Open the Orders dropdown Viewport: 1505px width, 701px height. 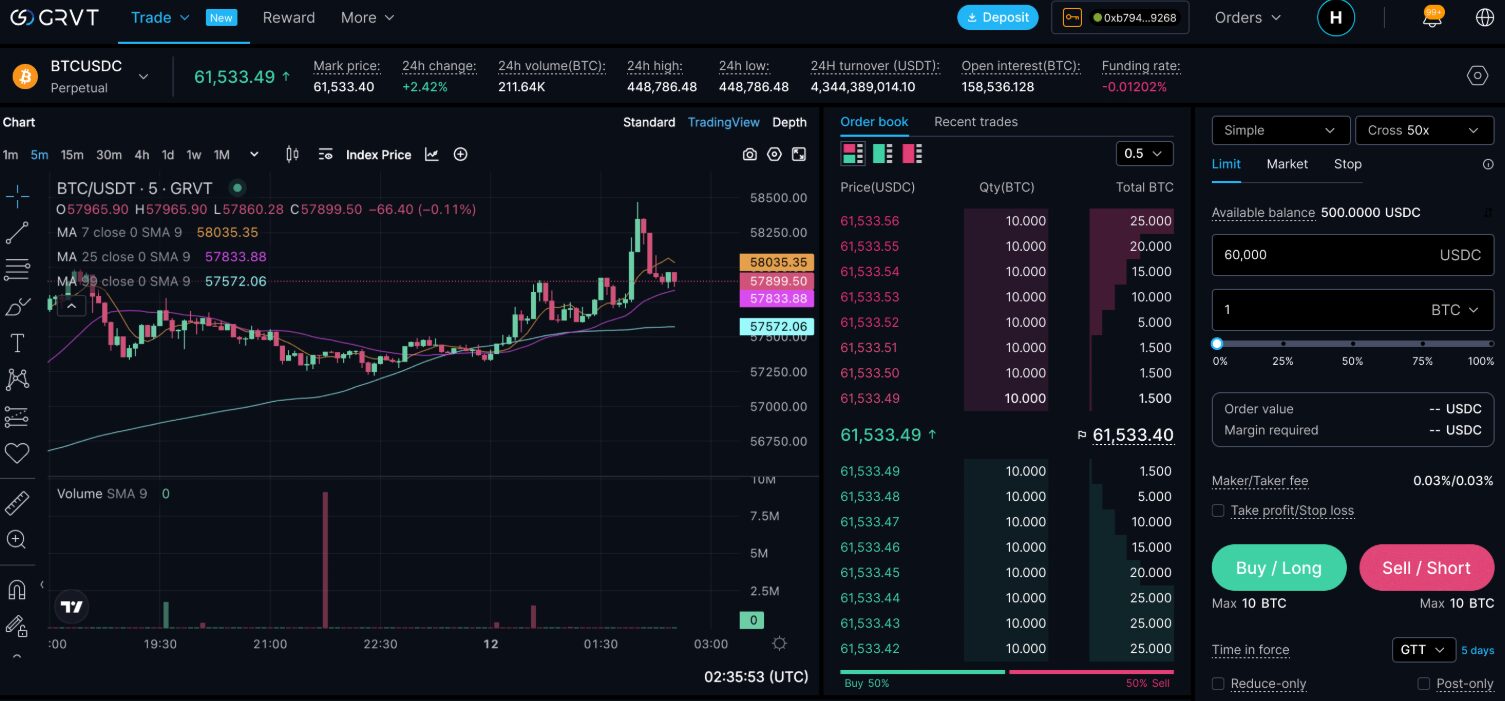(1248, 18)
